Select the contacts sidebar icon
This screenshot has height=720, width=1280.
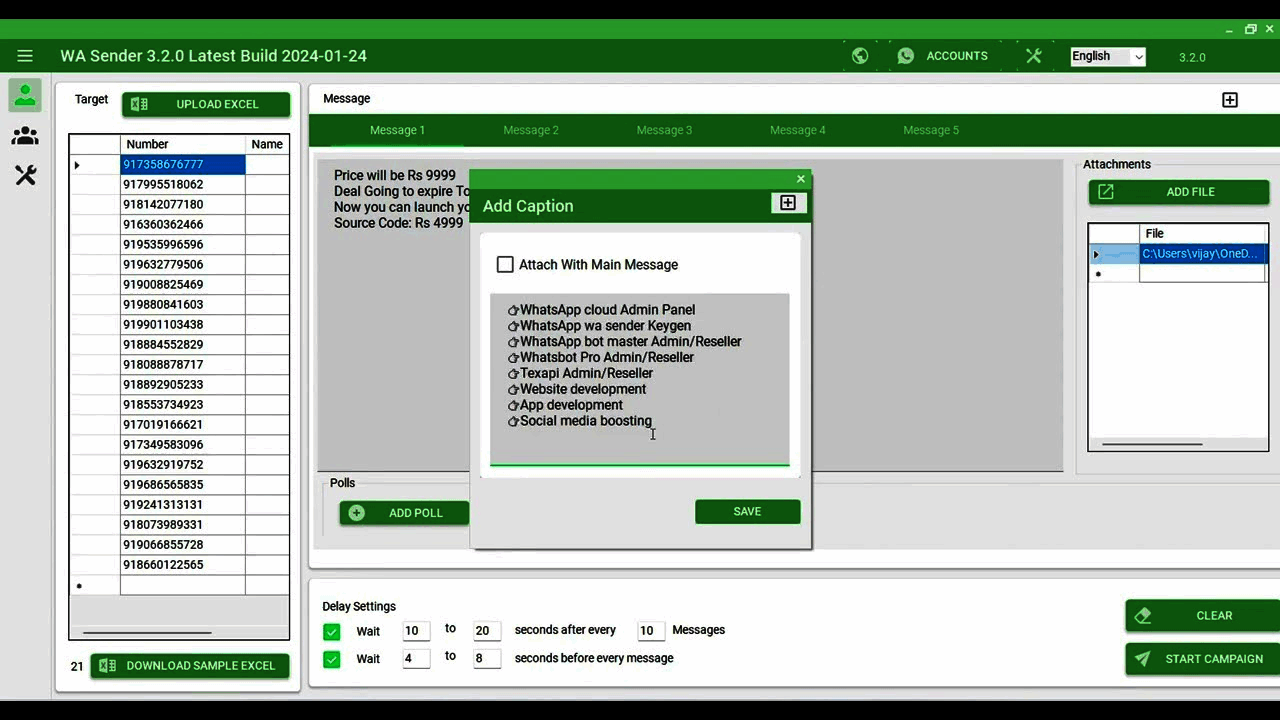click(24, 95)
